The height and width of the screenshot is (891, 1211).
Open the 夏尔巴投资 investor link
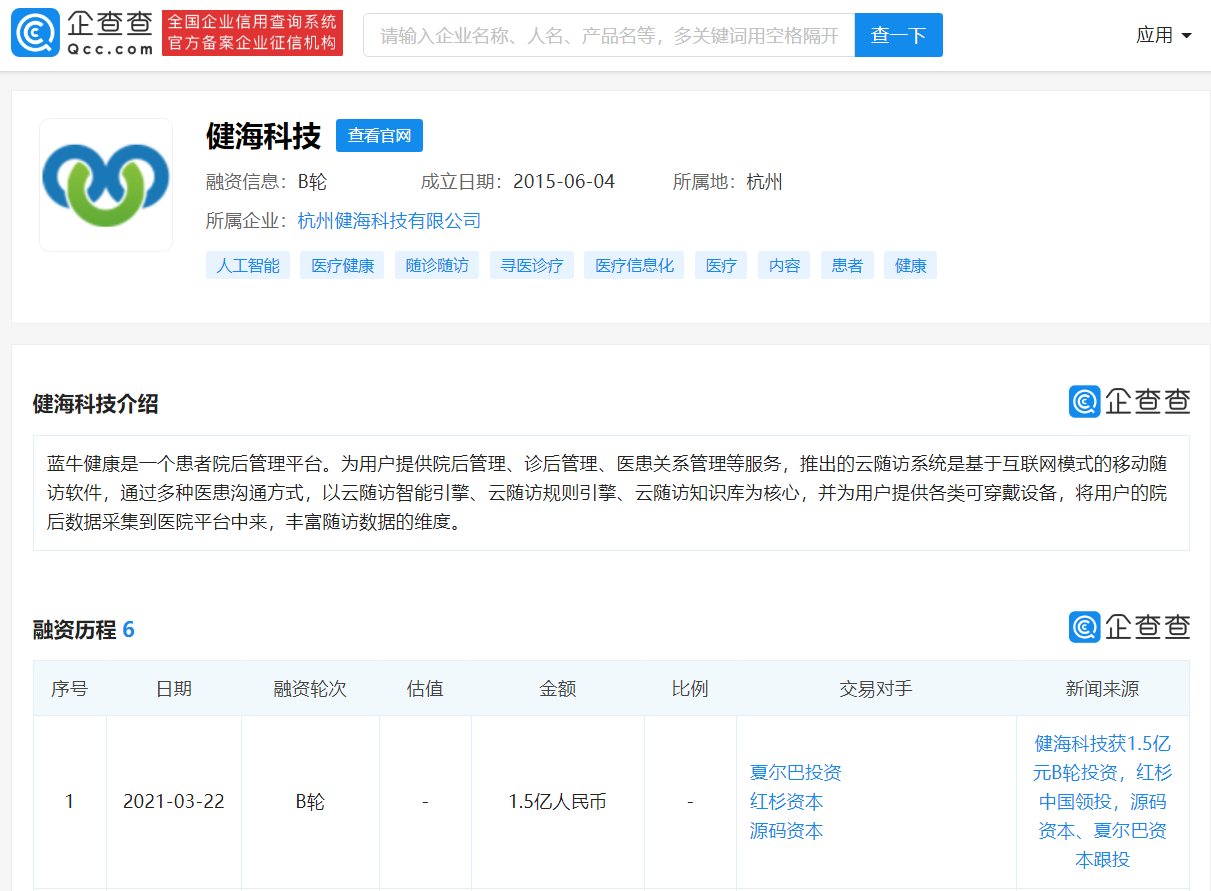point(796,773)
